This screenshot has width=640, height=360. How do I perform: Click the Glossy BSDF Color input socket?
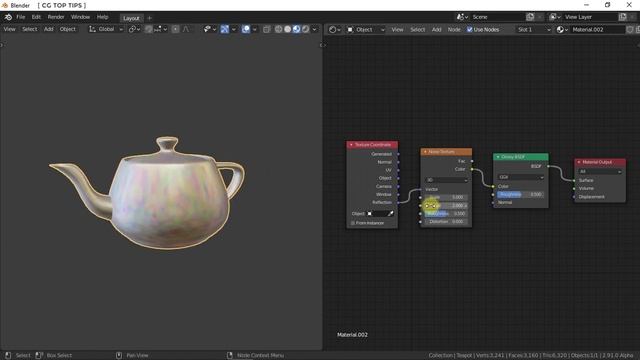tap(493, 186)
